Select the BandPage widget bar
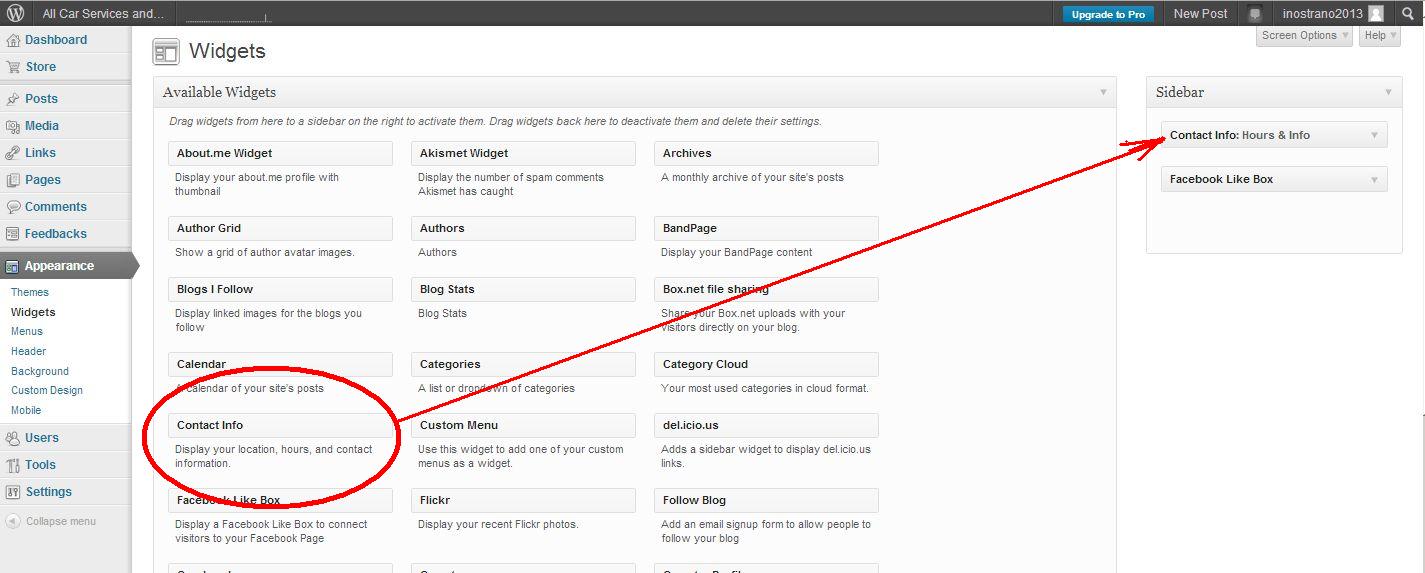 tap(766, 228)
